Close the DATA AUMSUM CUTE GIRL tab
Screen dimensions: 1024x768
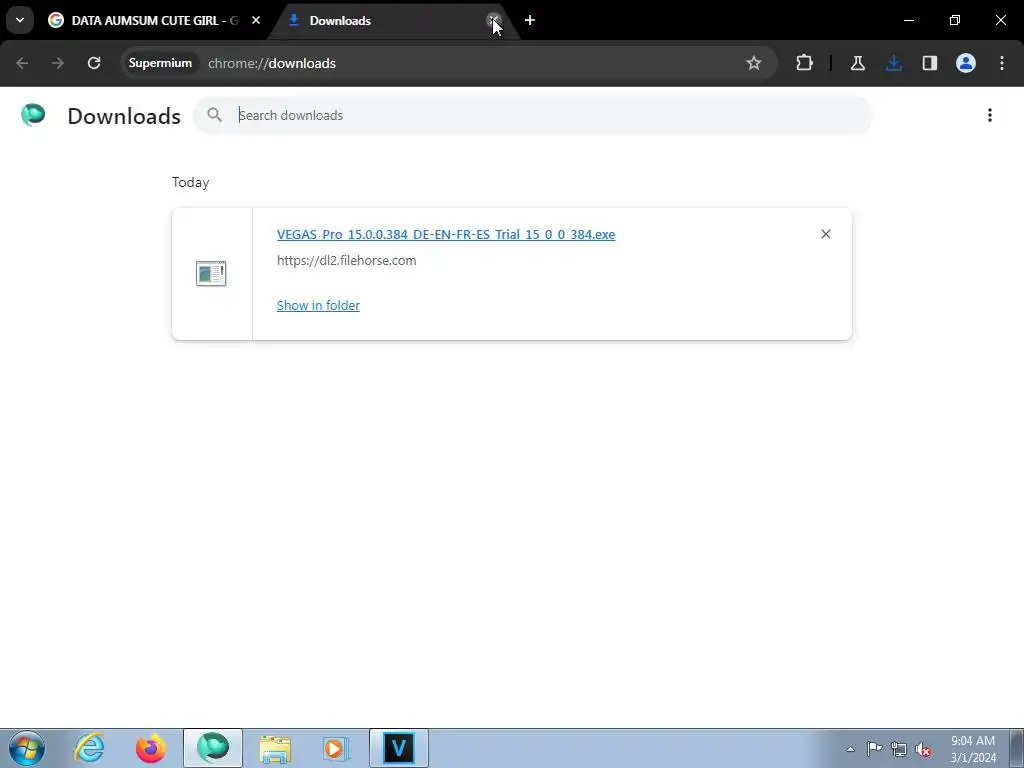[256, 20]
